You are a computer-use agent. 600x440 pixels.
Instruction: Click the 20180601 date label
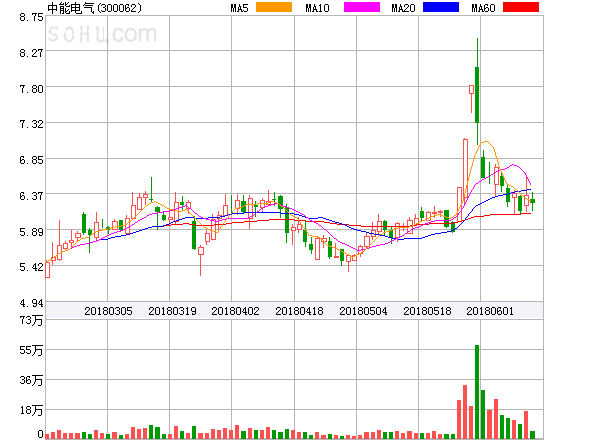click(490, 311)
